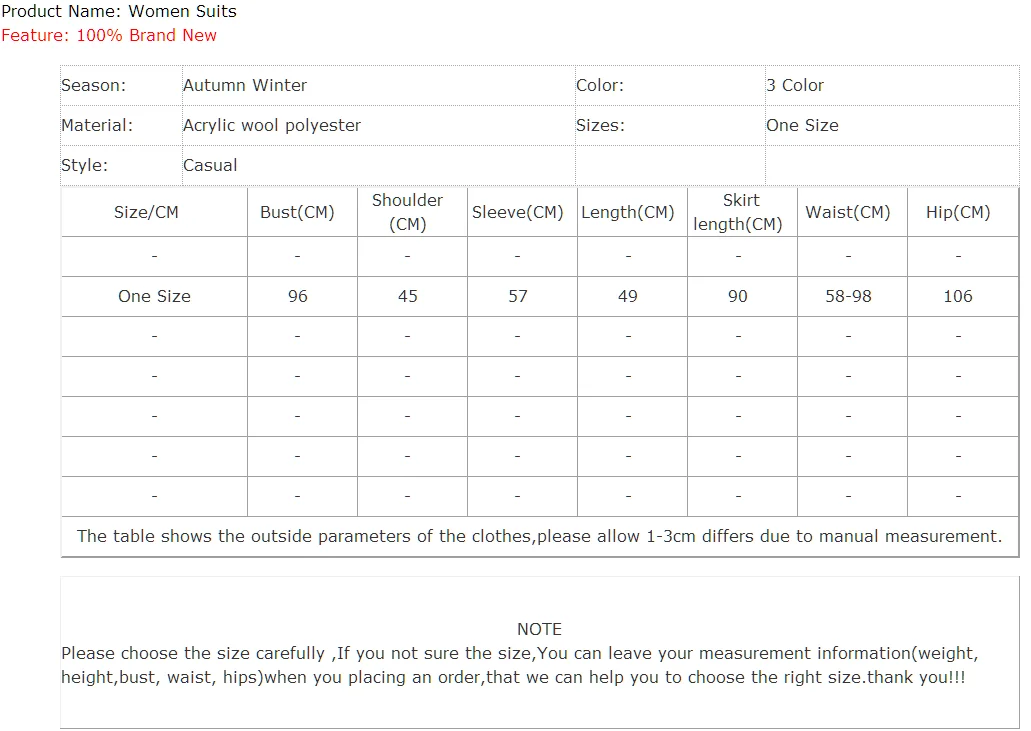This screenshot has width=1031, height=731.
Task: Select the waist range '58-98'
Action: click(848, 296)
